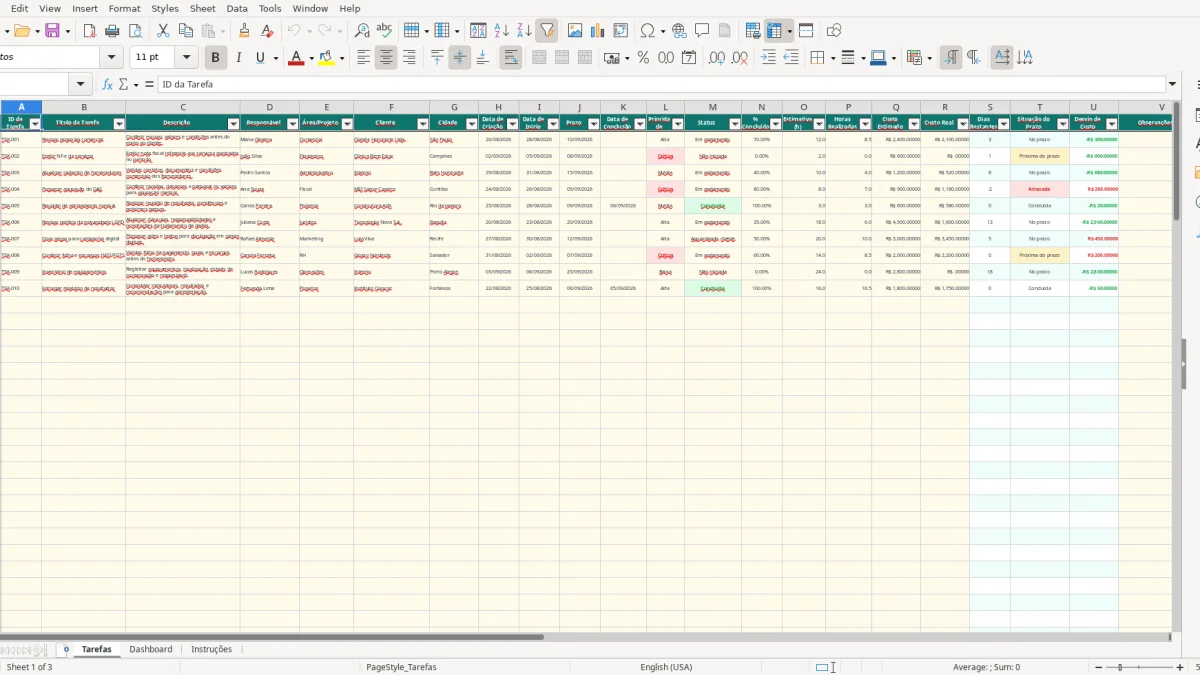Open the Format menu
The width and height of the screenshot is (1200, 675).
coord(124,8)
